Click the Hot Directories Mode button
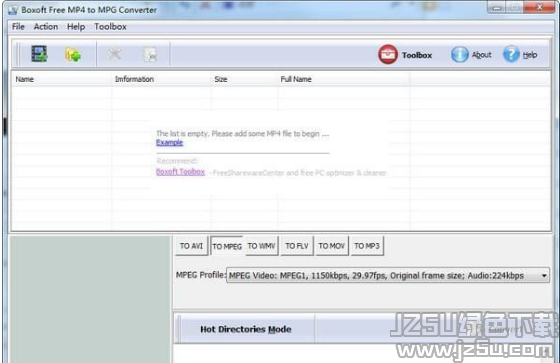 [246, 329]
